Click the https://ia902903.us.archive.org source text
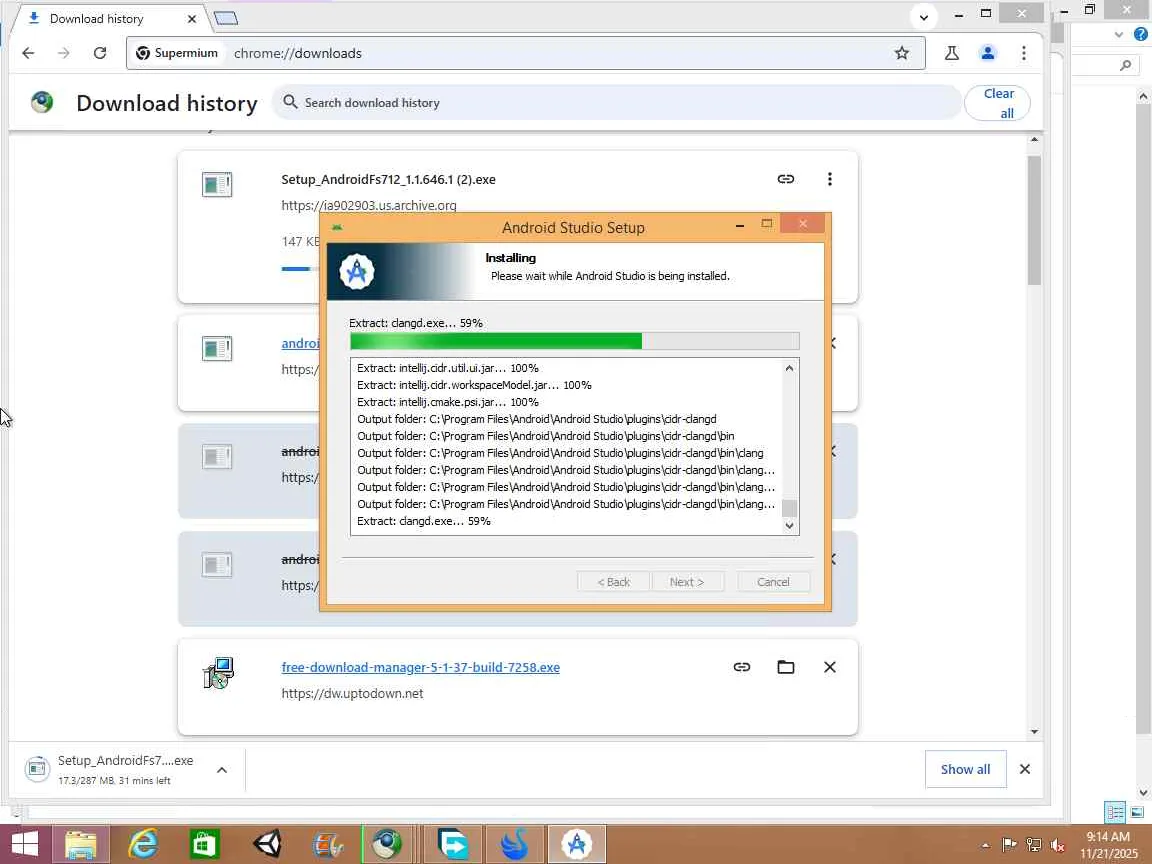 pos(369,205)
